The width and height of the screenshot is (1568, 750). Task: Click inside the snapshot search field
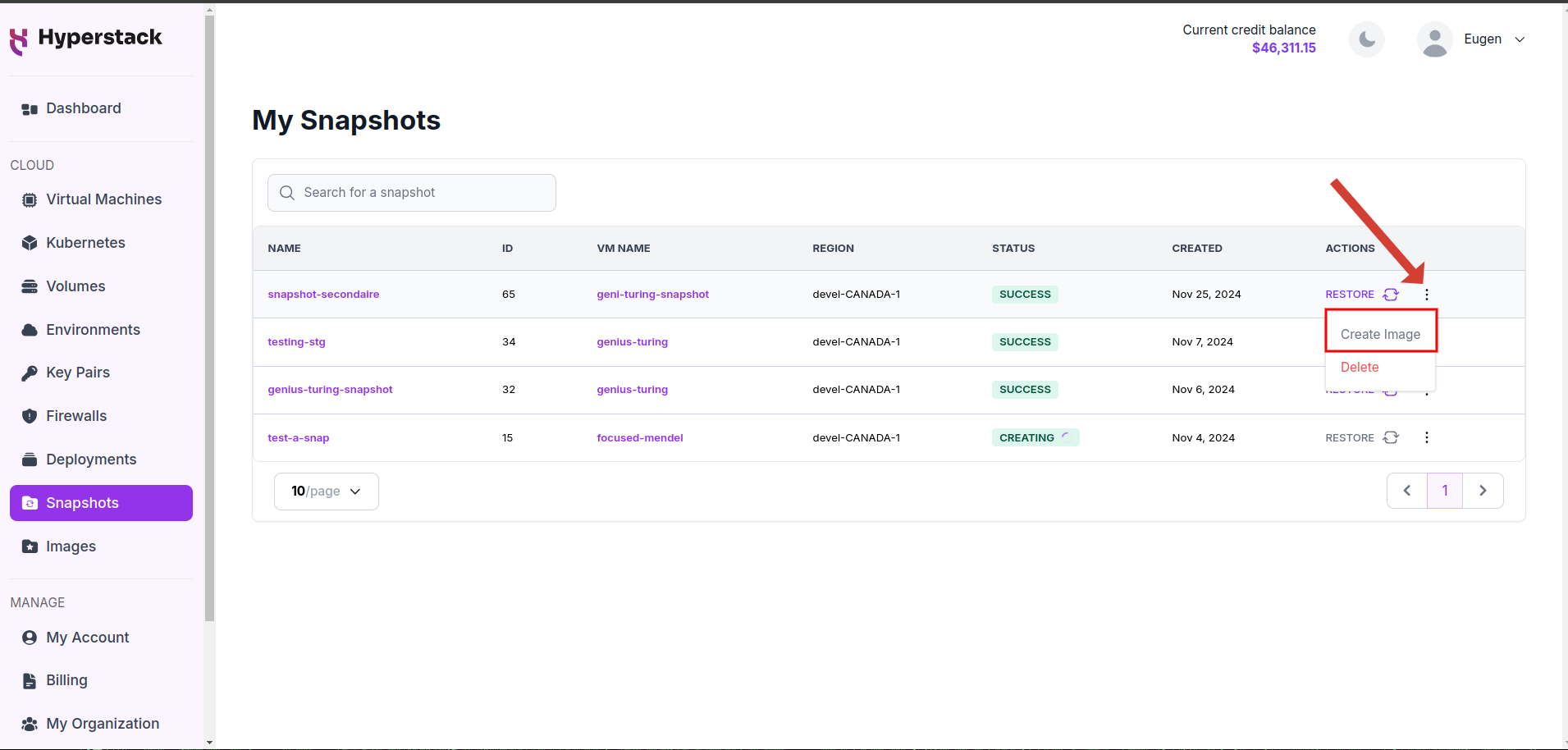point(410,192)
